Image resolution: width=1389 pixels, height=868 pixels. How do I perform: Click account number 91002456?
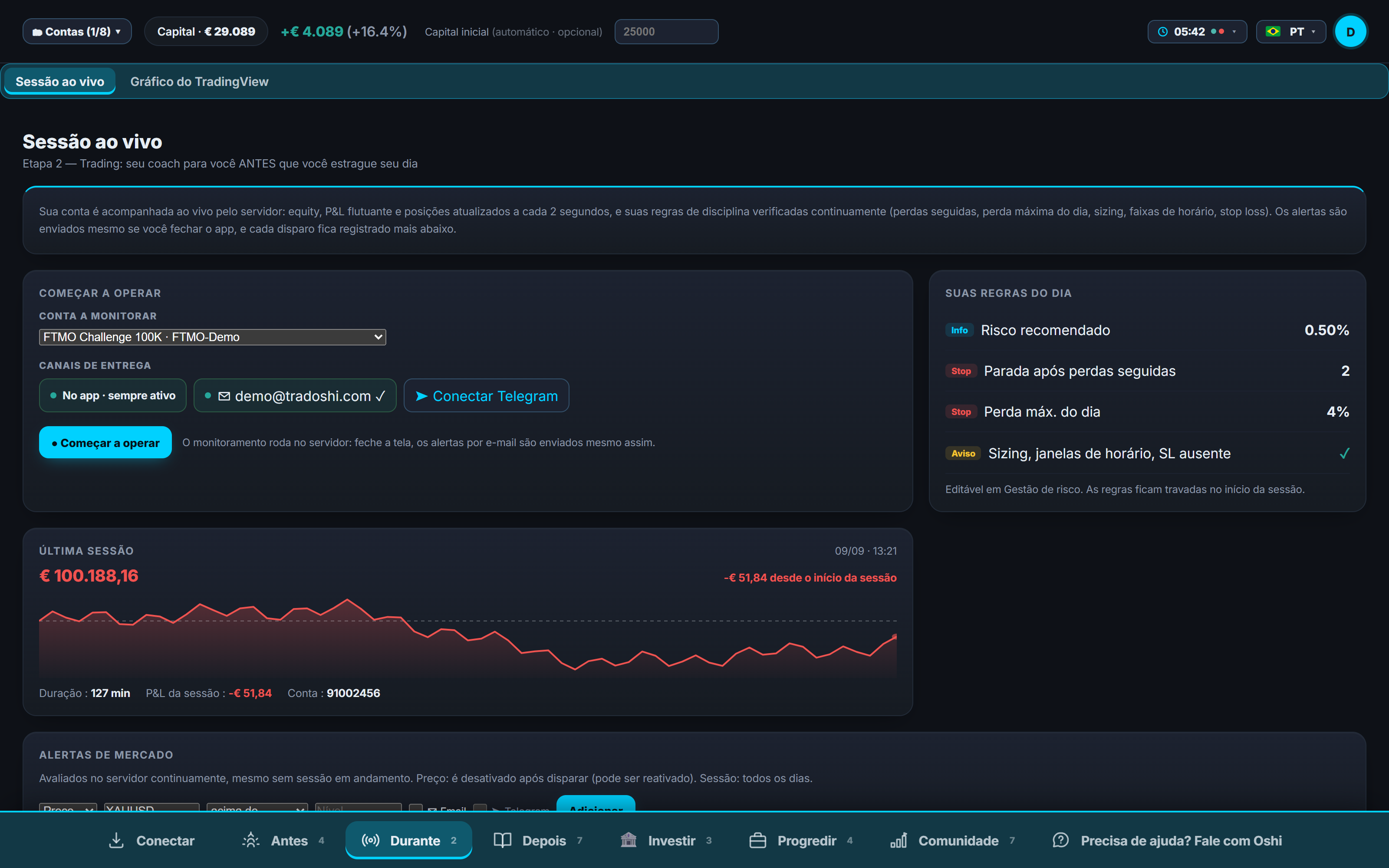click(x=353, y=694)
